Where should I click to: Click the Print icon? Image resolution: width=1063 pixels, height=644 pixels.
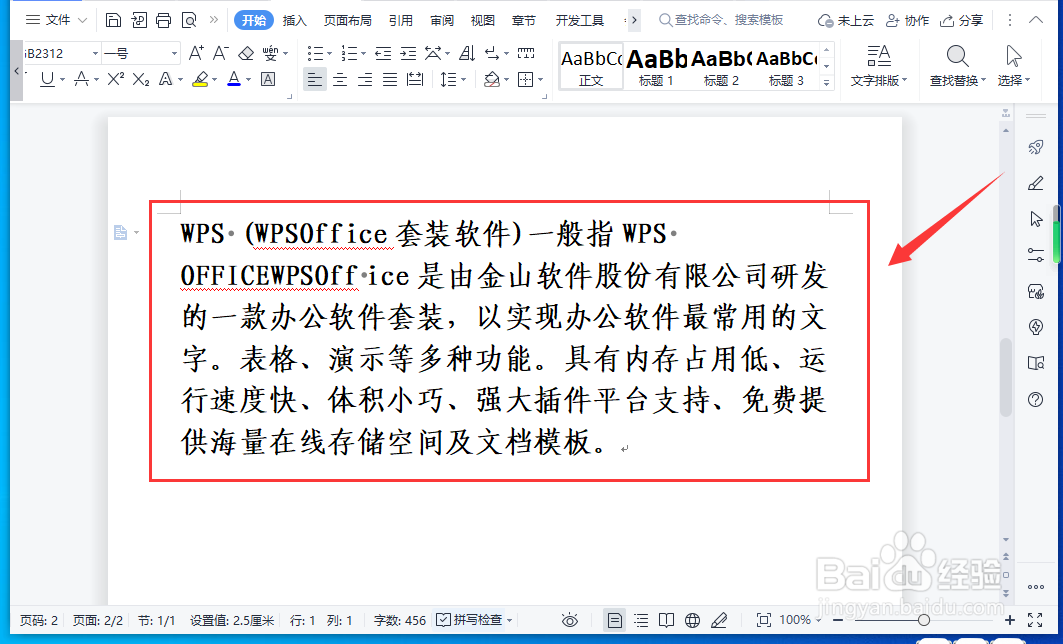pos(163,20)
